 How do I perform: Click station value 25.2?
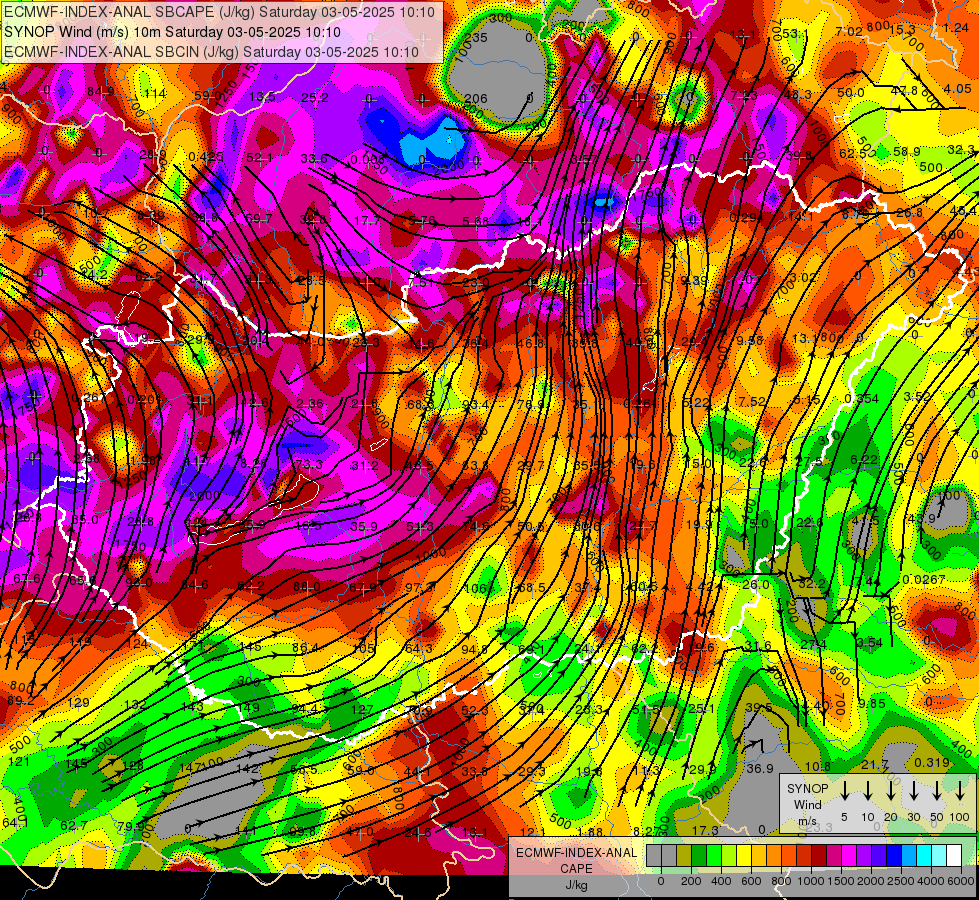coord(315,97)
